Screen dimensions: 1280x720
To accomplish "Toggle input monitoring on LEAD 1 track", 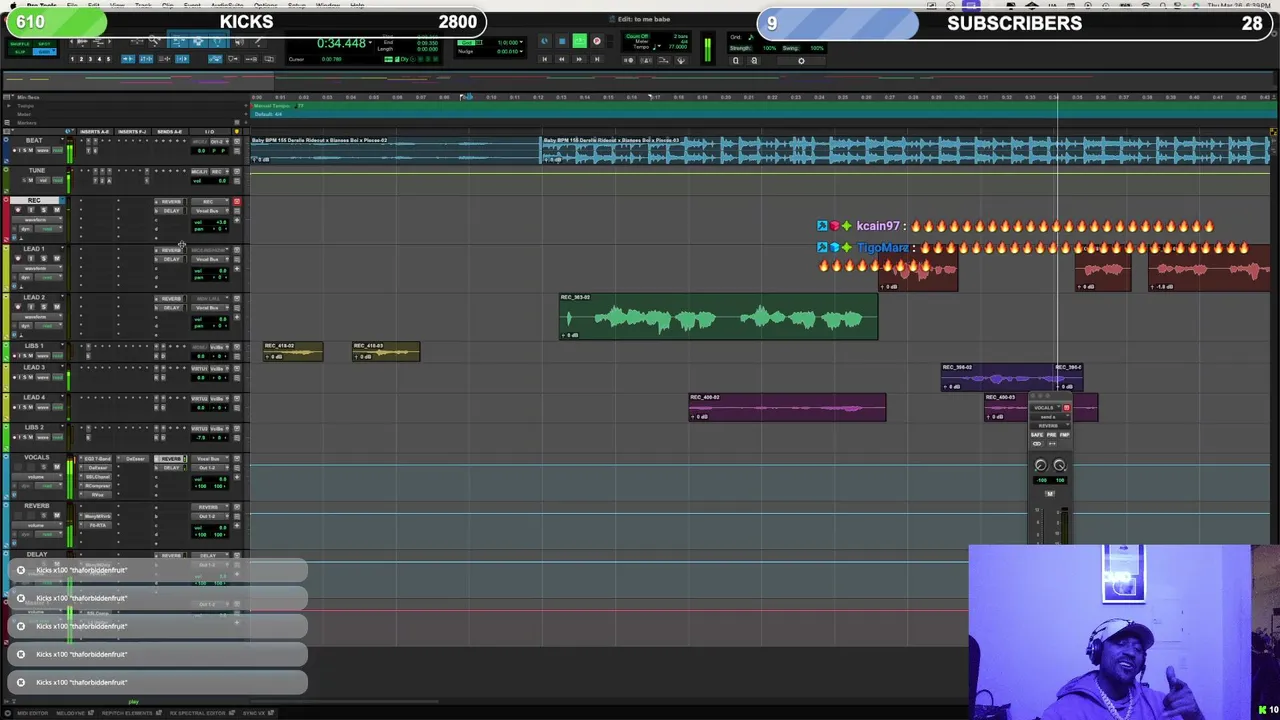I will 30,258.
